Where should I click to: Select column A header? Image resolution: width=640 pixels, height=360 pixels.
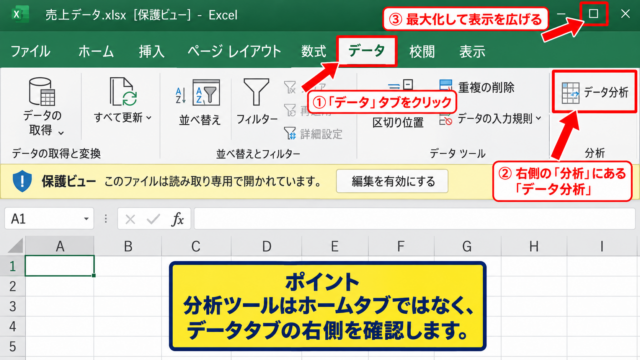[x=60, y=247]
